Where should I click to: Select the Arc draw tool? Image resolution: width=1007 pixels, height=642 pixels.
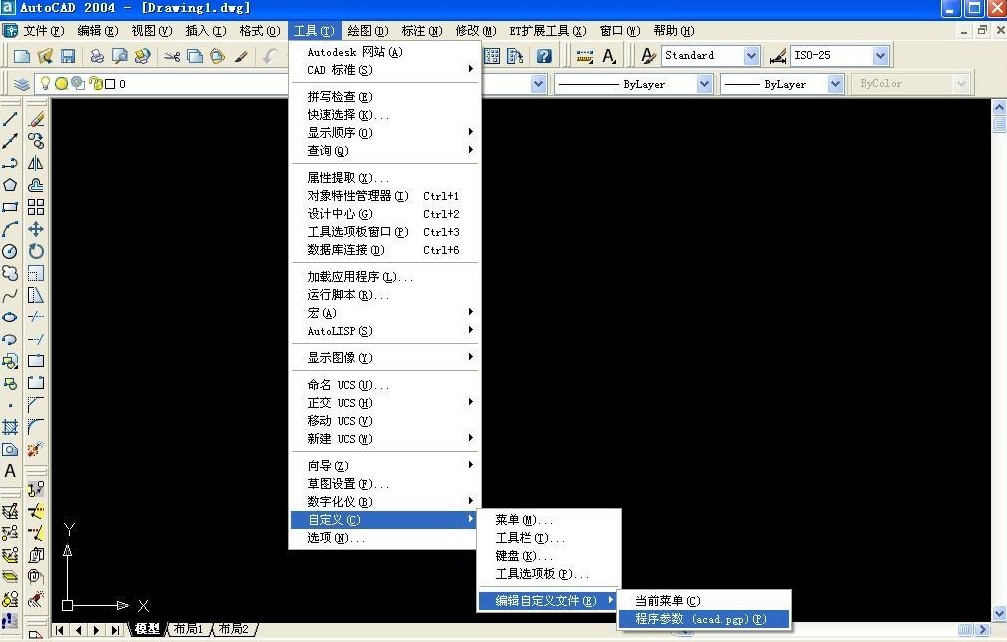[x=10, y=229]
